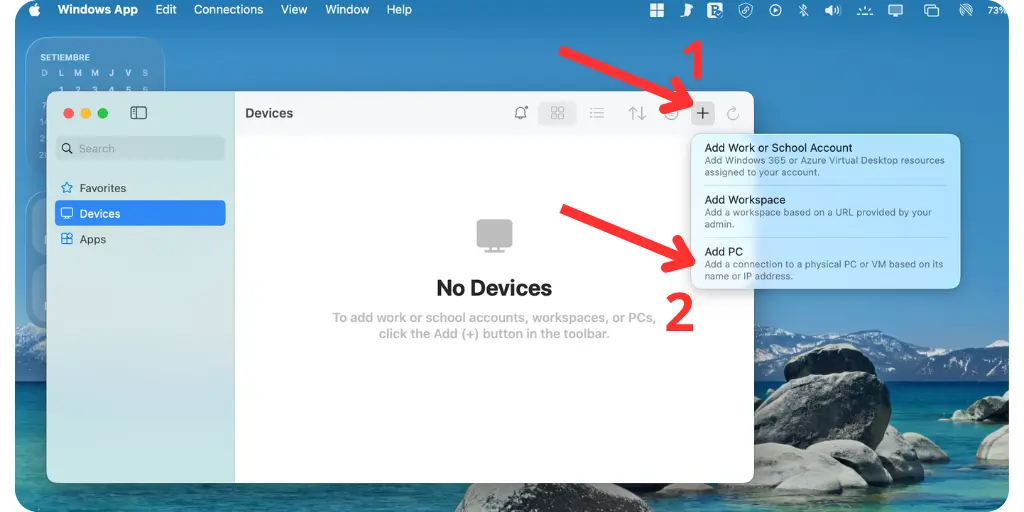Click the yellow minimize window button
Viewport: 1024px width, 512px height.
(86, 114)
